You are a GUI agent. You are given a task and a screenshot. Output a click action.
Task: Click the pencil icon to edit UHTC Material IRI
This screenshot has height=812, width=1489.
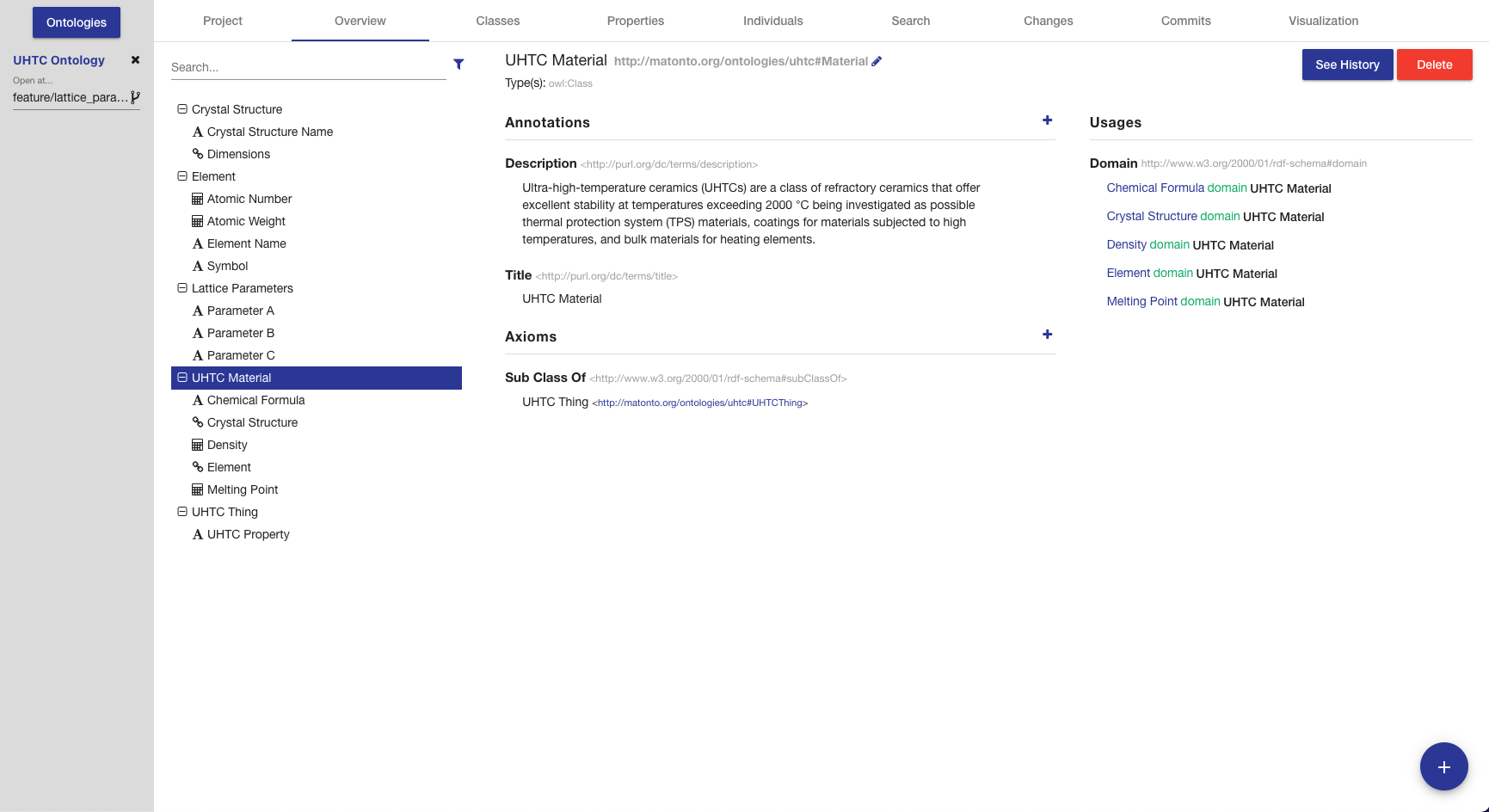(877, 61)
